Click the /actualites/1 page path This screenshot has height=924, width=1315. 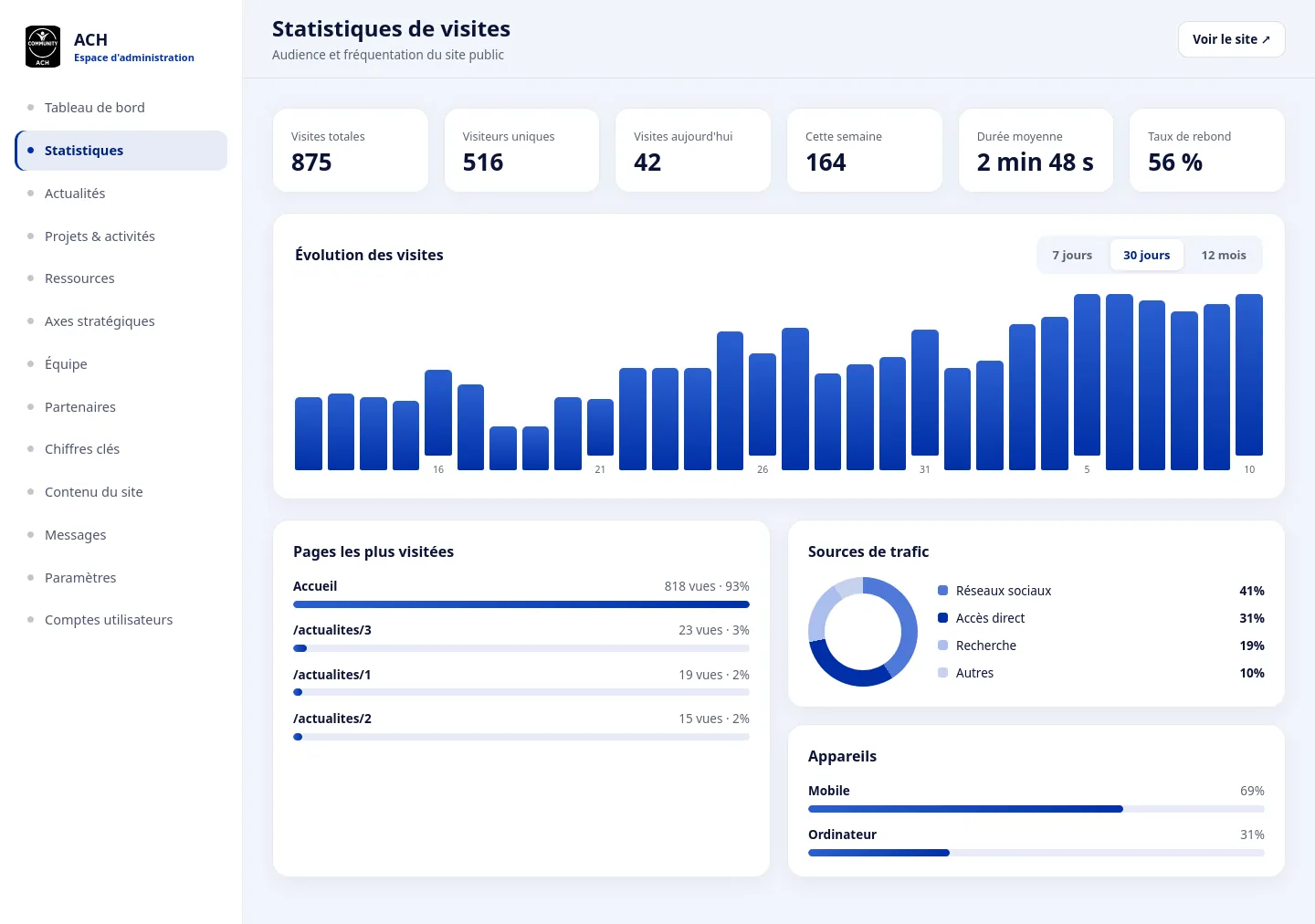332,675
